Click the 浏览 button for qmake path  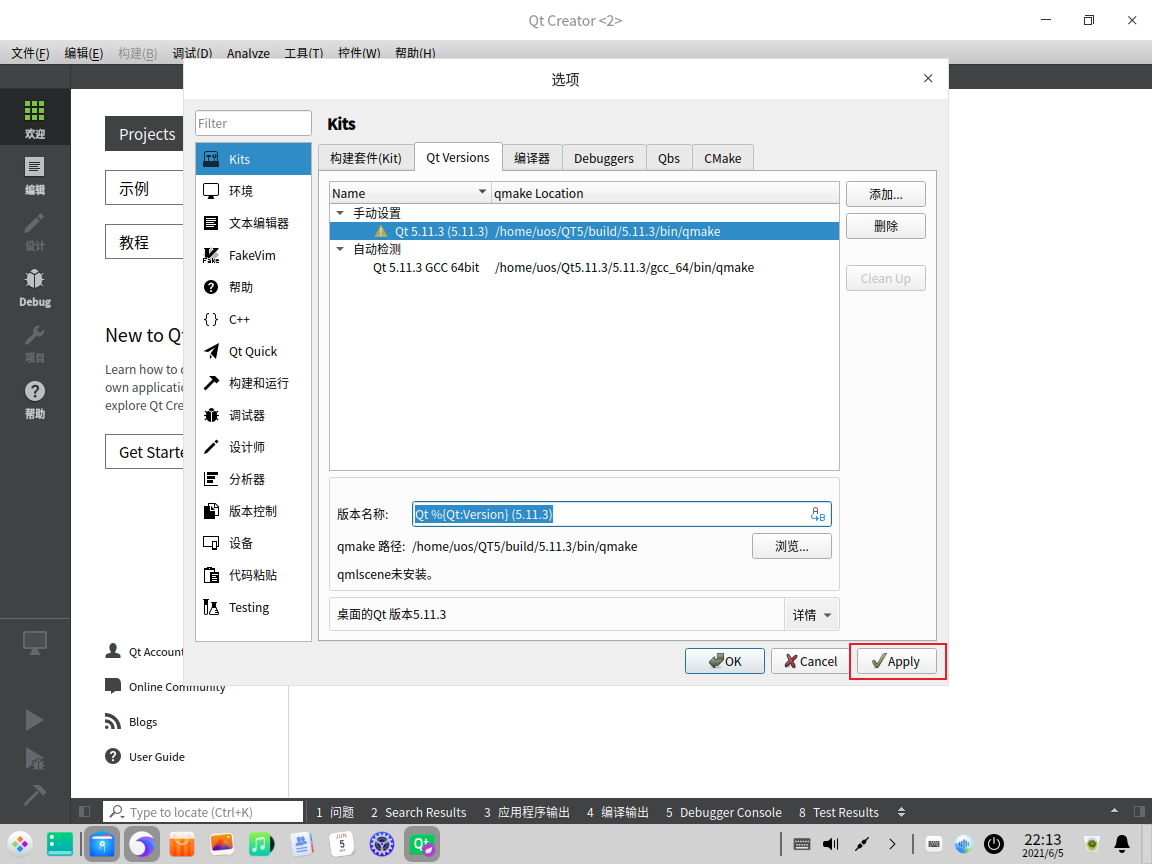[x=791, y=546]
